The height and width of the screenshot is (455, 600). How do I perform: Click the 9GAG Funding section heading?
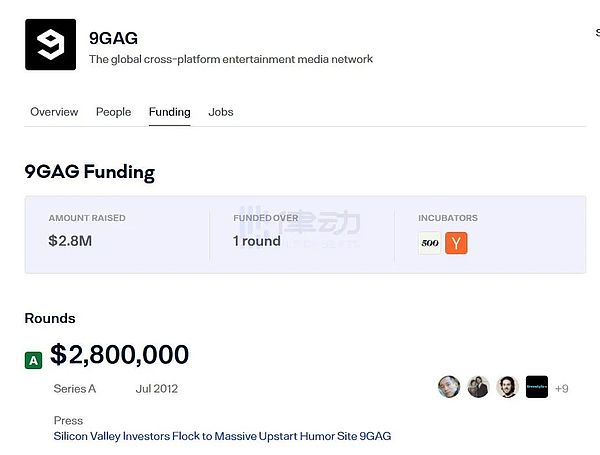coord(89,172)
